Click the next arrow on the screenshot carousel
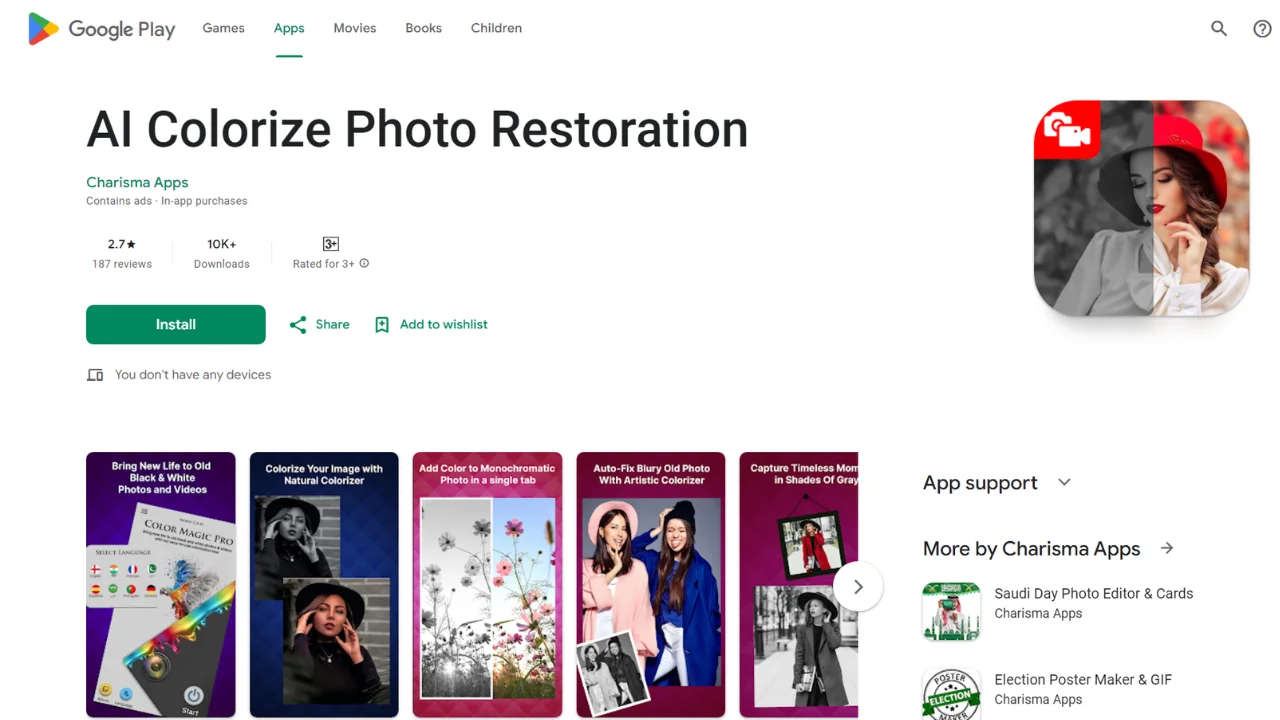Screen dimensions: 1280x720 tap(857, 587)
